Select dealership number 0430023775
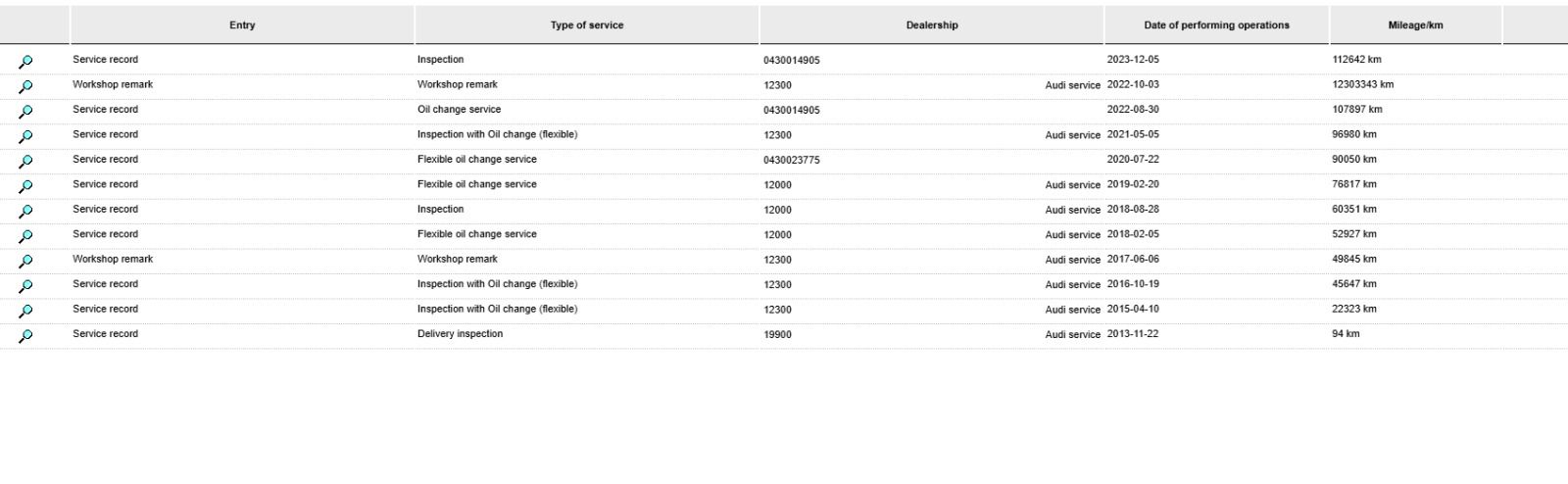The image size is (1568, 484). (x=791, y=160)
